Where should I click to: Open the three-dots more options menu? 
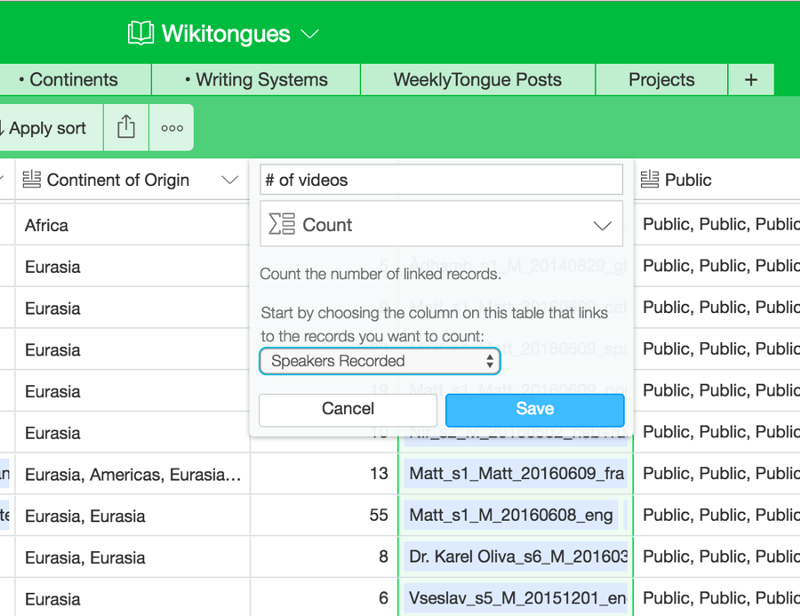[172, 128]
